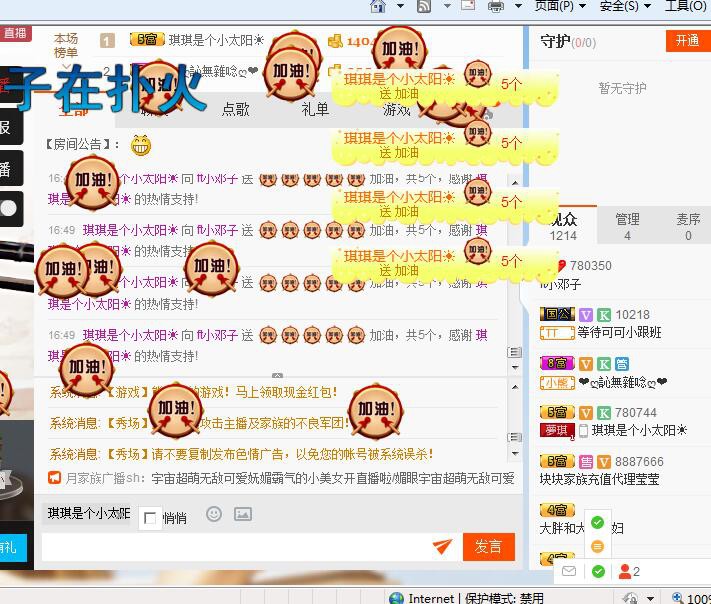Click the gold coins icon in ranking
711x604 pixels.
[335, 40]
